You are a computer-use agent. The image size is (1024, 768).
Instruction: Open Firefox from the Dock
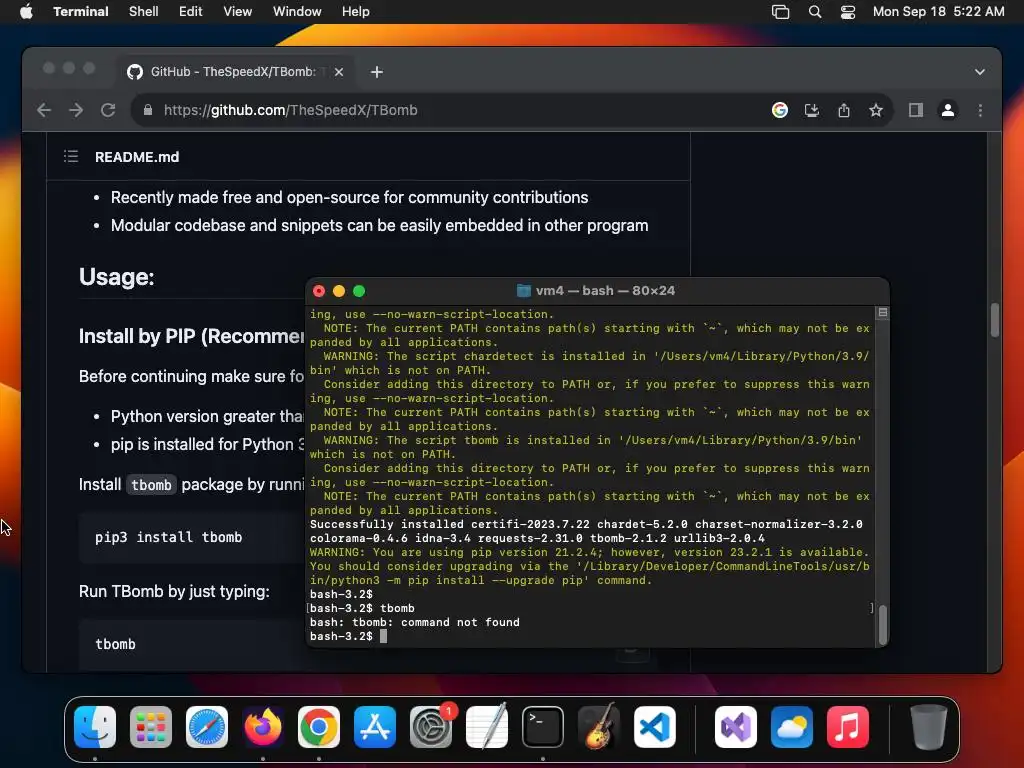263,727
